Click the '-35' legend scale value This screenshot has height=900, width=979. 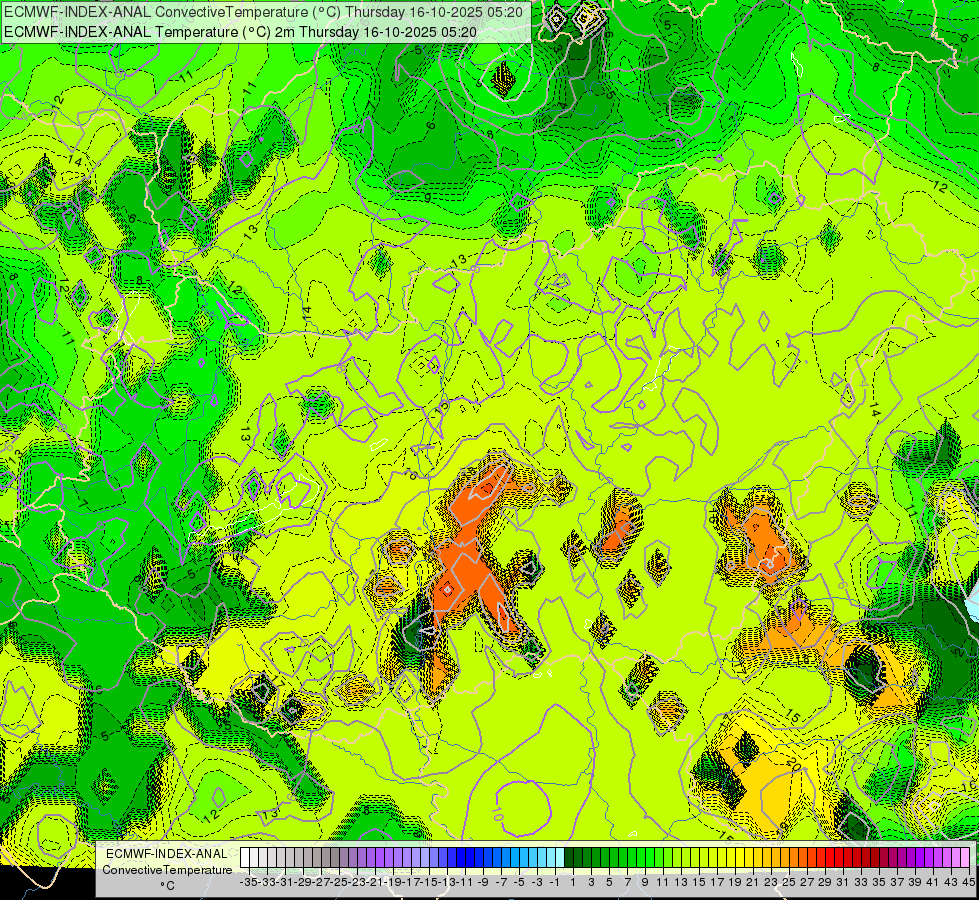point(248,883)
